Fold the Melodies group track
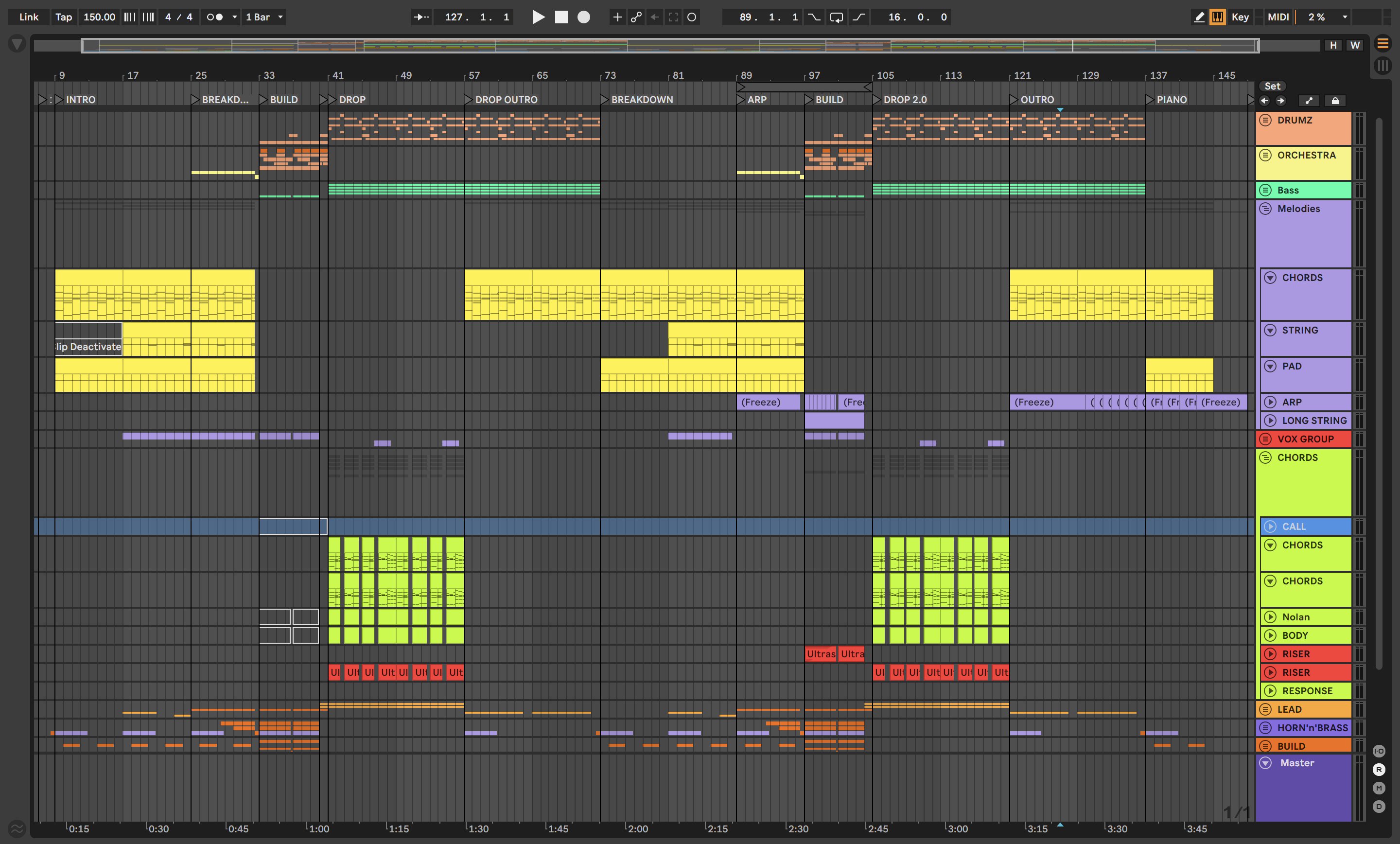 coord(1265,209)
